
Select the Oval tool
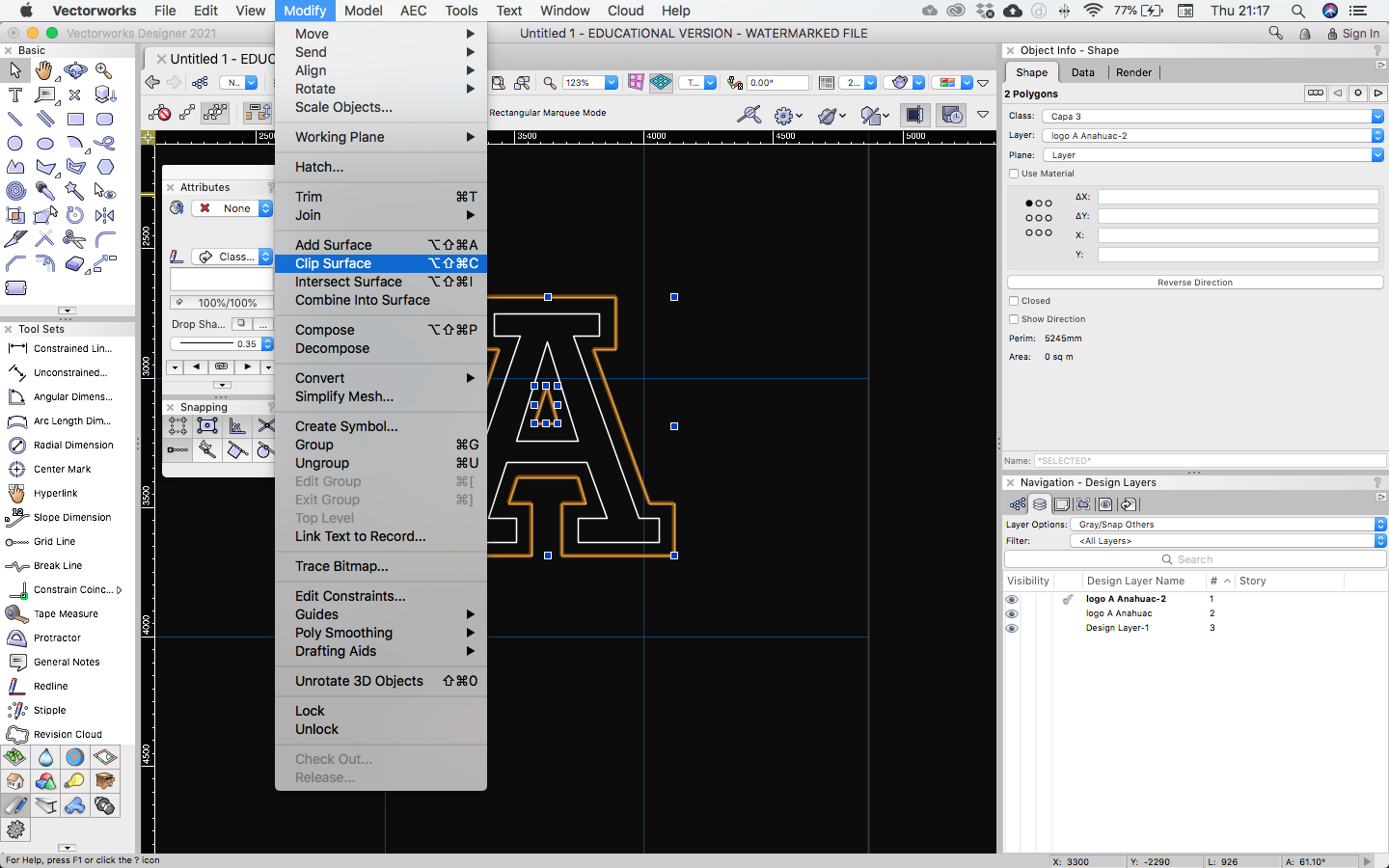click(45, 143)
